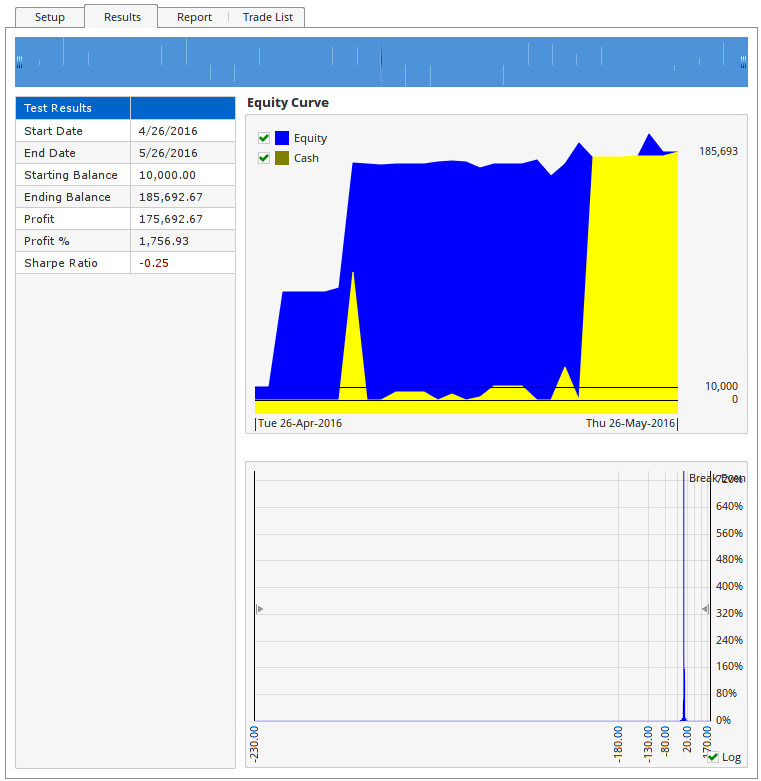
Task: Select the End Date value 5/26/2016
Action: coord(168,153)
